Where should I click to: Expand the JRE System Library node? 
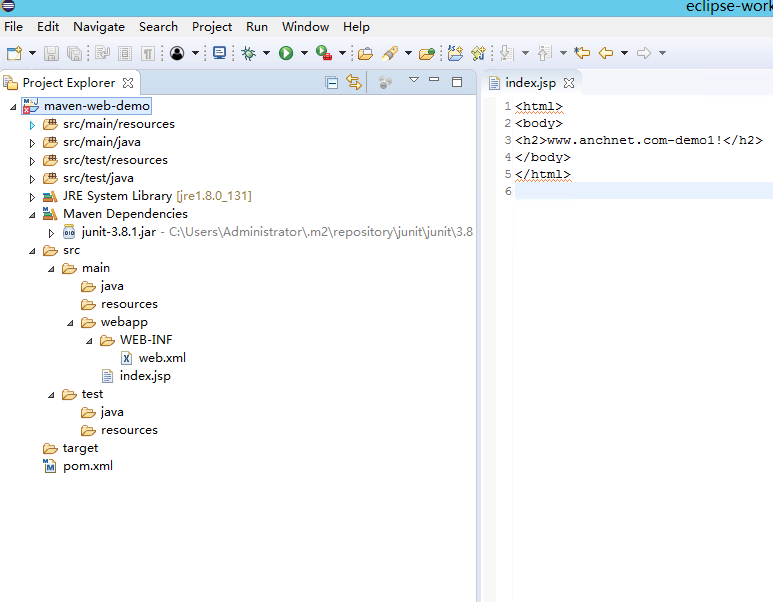(x=32, y=197)
